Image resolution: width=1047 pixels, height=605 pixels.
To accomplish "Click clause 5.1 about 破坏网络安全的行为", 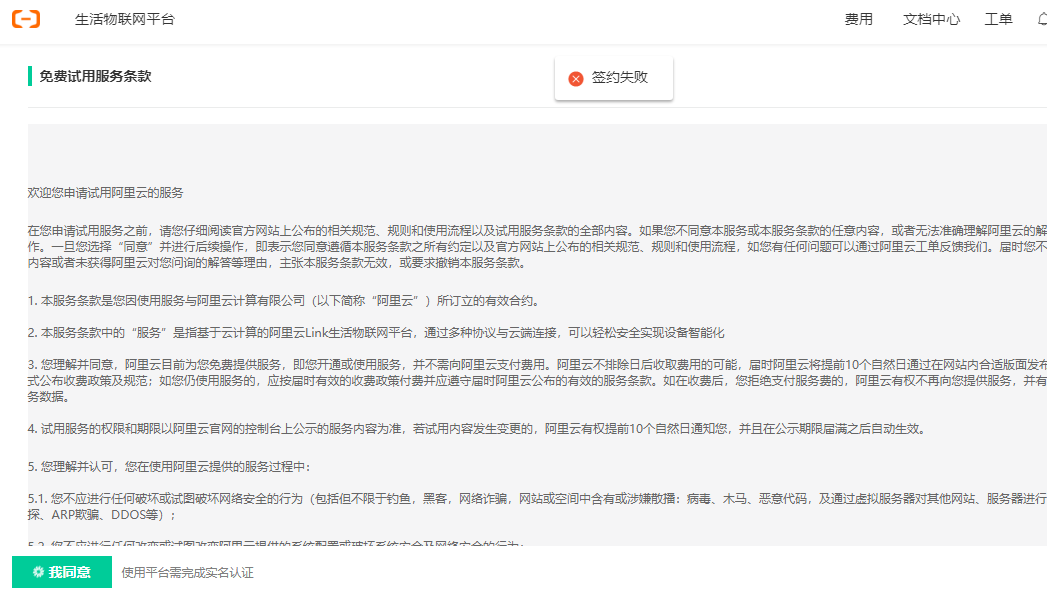I will [x=537, y=507].
